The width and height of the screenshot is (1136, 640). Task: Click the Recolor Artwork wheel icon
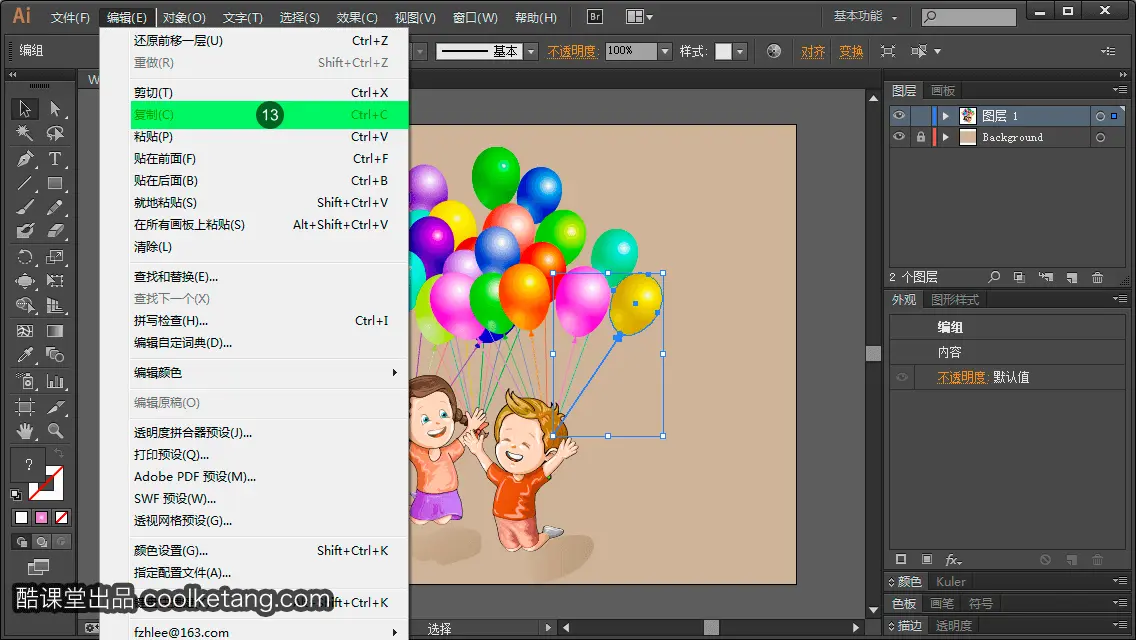point(774,51)
